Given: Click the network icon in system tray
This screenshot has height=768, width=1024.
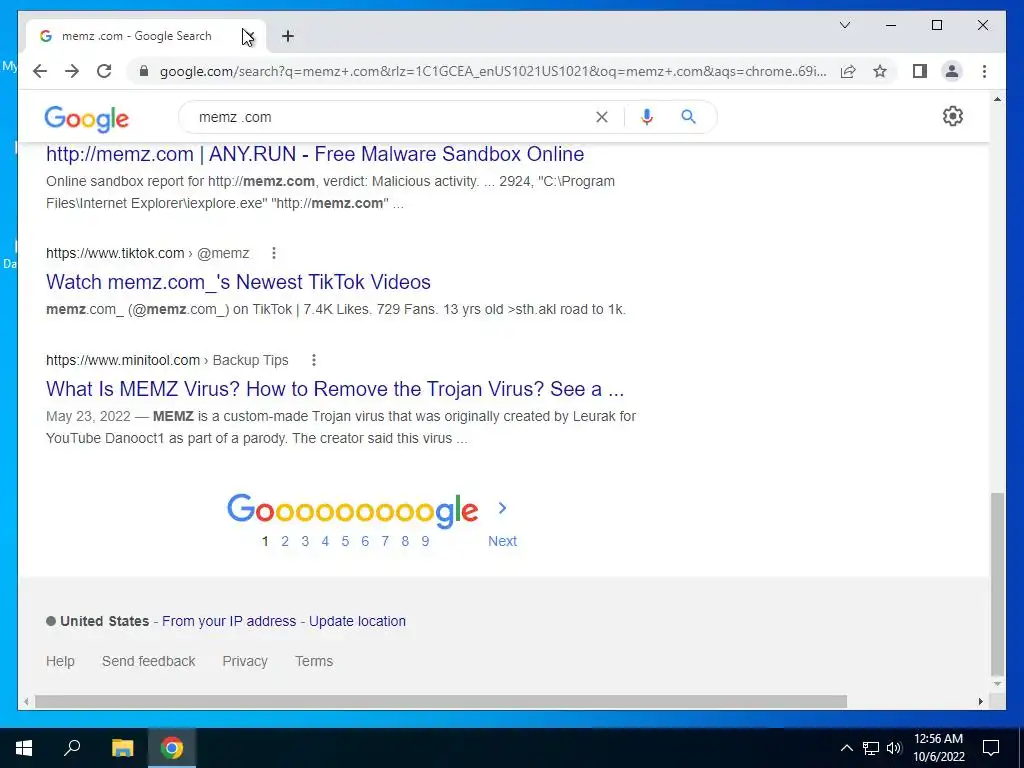Looking at the screenshot, I should pos(871,748).
